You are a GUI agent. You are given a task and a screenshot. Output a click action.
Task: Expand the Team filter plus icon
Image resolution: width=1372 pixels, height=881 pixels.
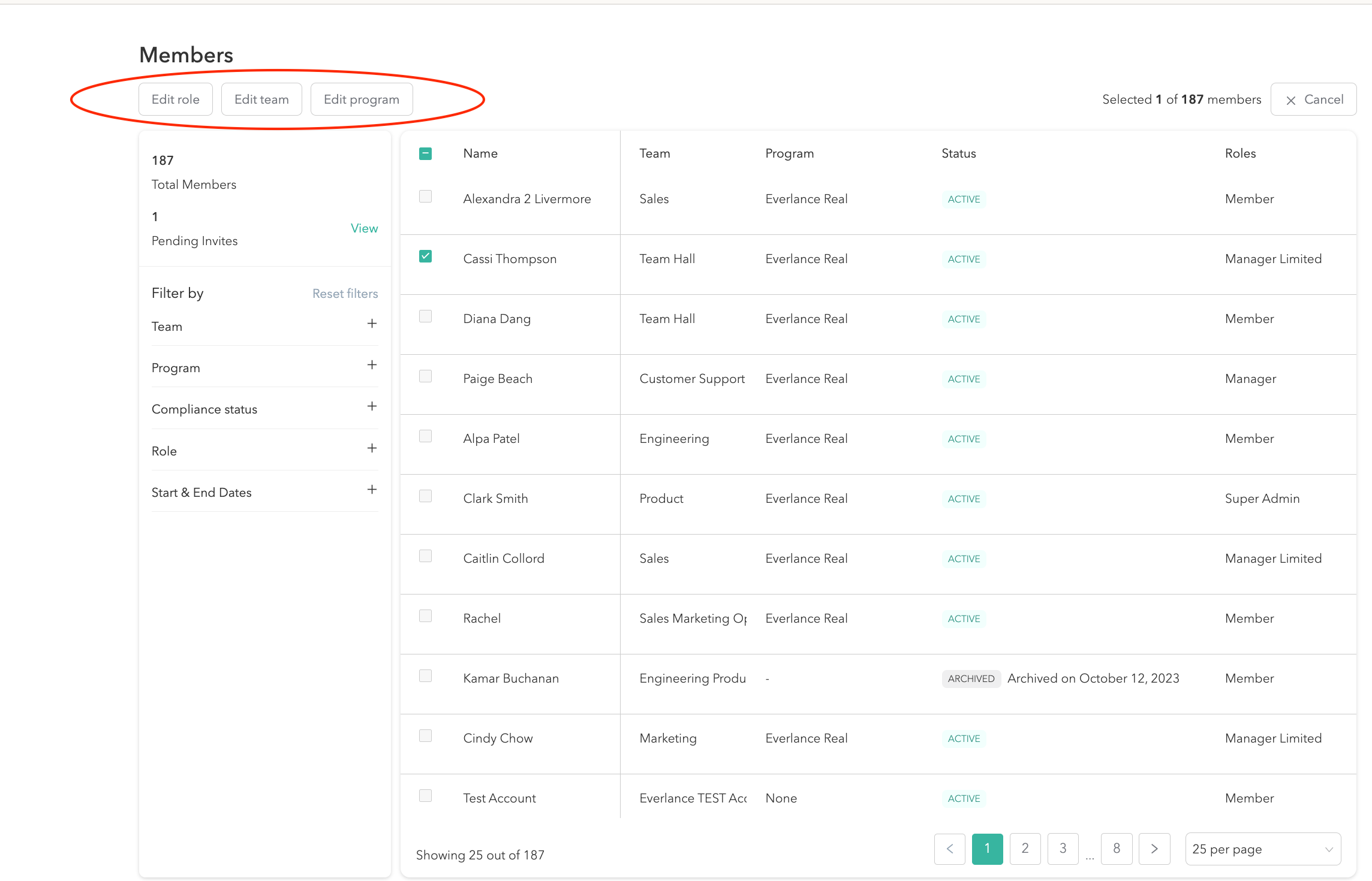(372, 324)
